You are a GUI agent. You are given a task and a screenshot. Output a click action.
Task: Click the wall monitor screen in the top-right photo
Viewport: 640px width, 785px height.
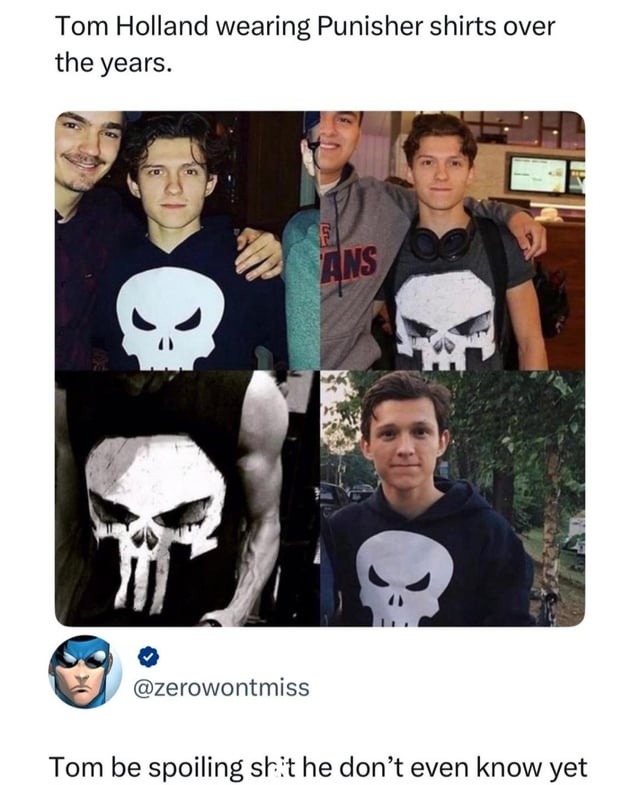[538, 175]
